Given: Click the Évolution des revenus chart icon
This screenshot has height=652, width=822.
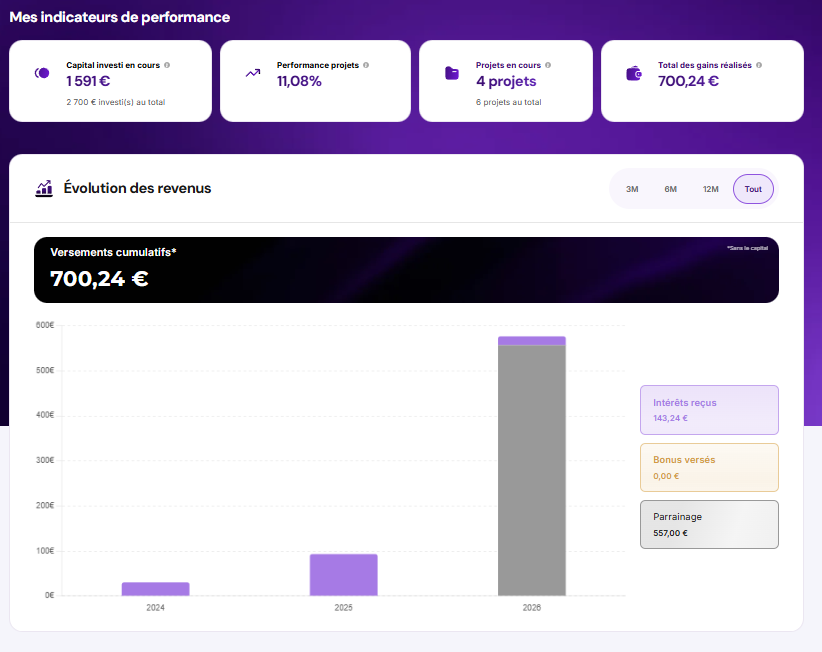Looking at the screenshot, I should click(x=44, y=188).
